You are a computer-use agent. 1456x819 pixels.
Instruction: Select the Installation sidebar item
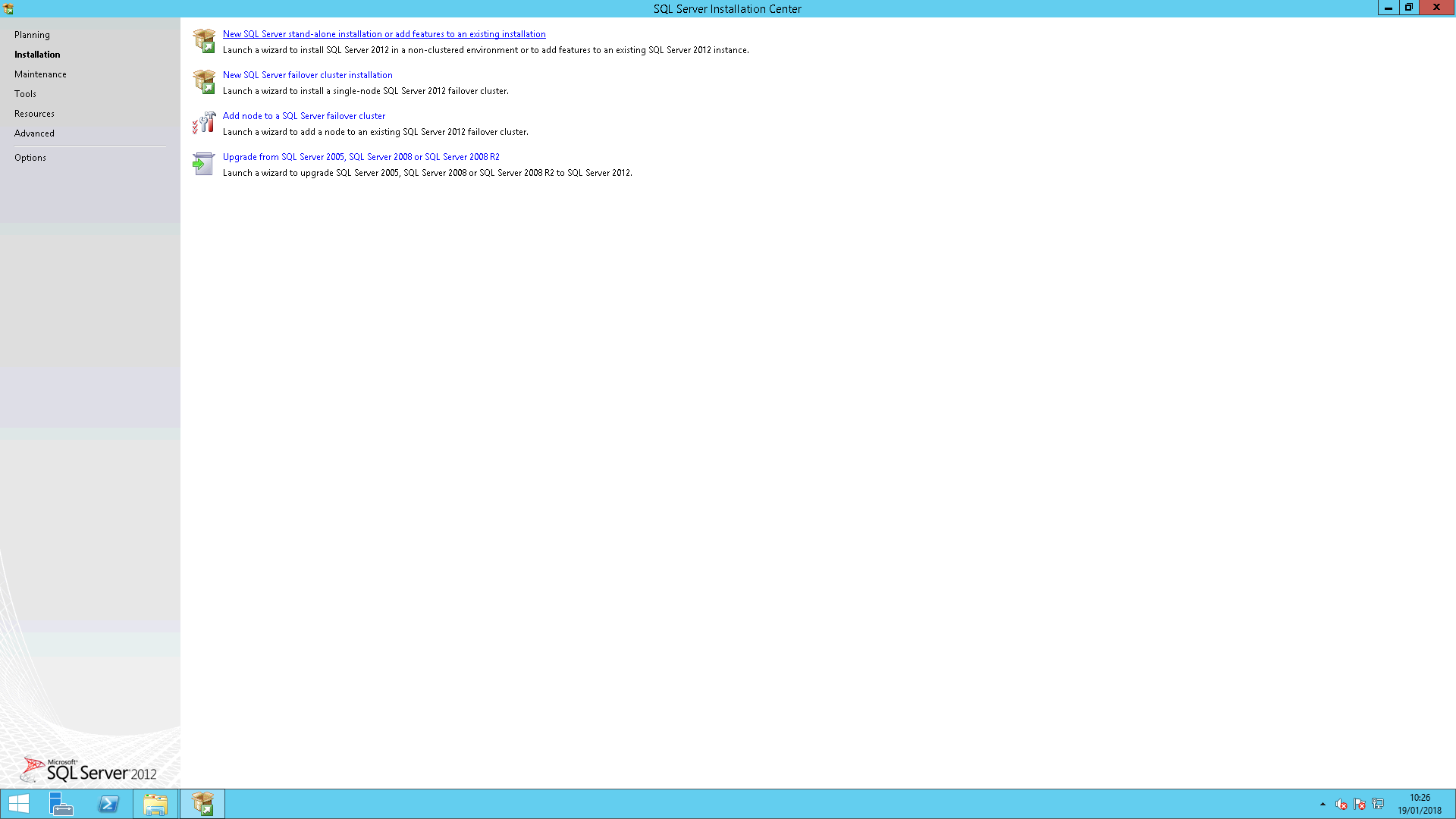[x=37, y=55]
